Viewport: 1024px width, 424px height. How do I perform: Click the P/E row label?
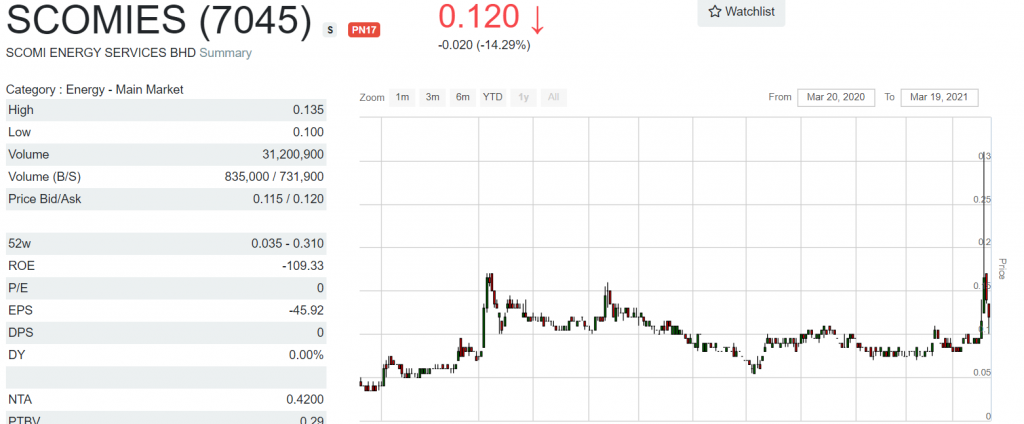tap(16, 288)
